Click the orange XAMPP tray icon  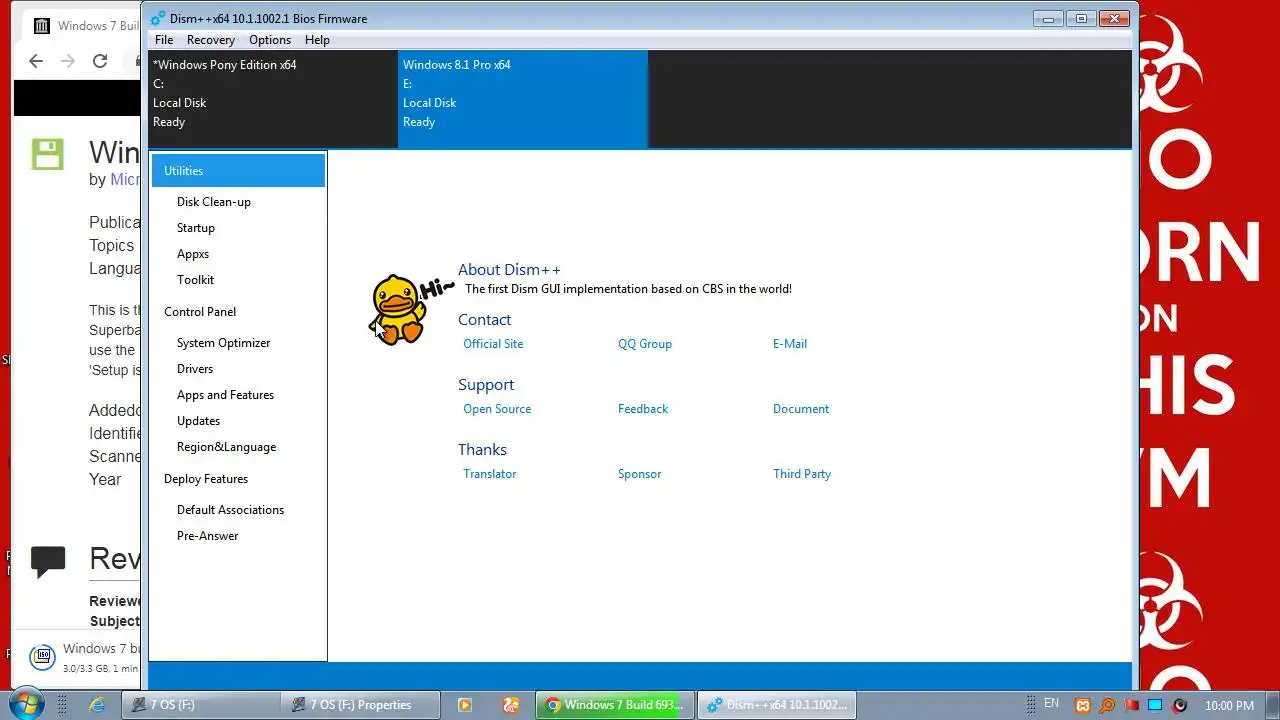[1082, 706]
